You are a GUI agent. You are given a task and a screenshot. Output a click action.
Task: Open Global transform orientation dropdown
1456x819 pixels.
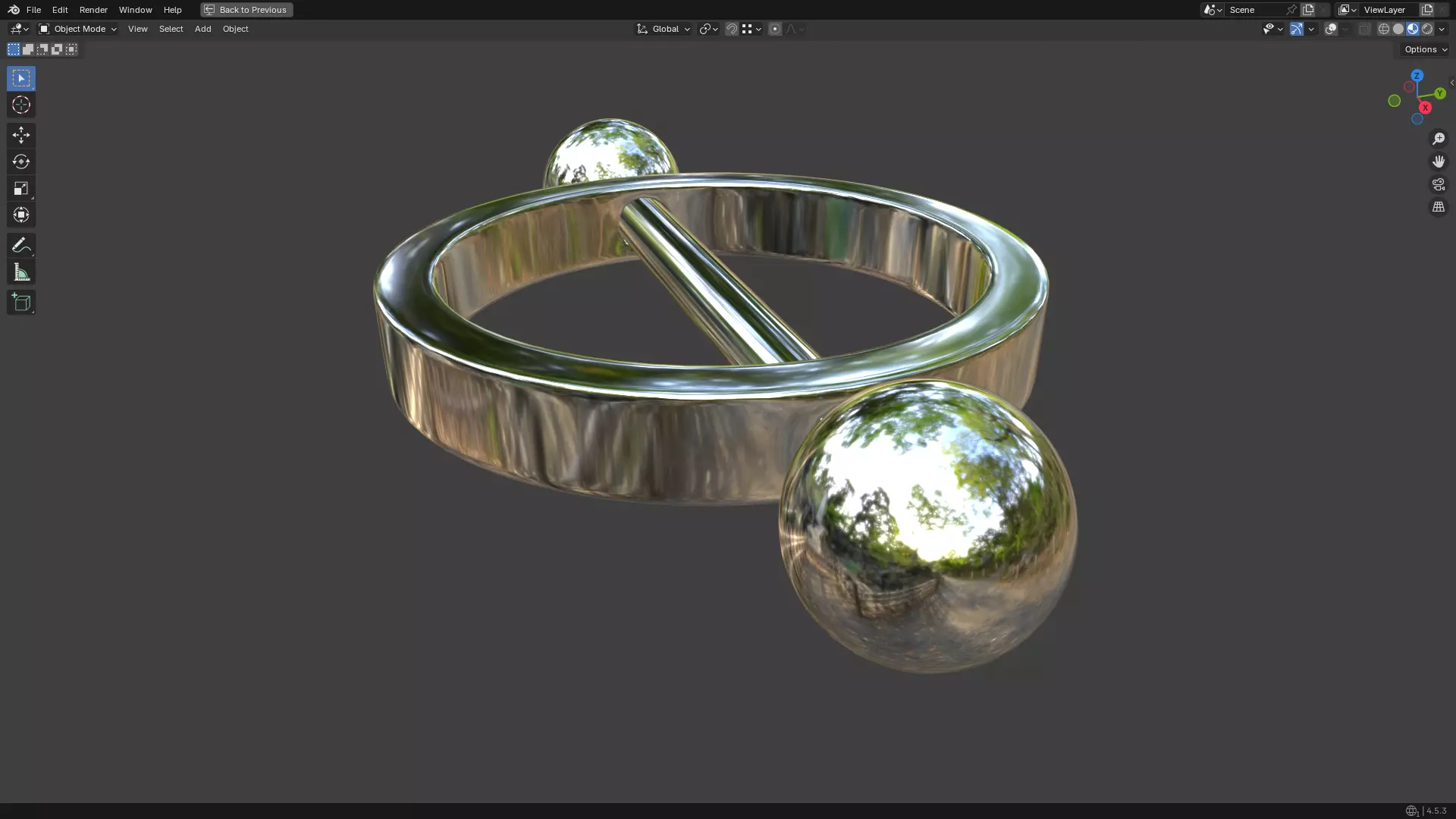click(664, 29)
